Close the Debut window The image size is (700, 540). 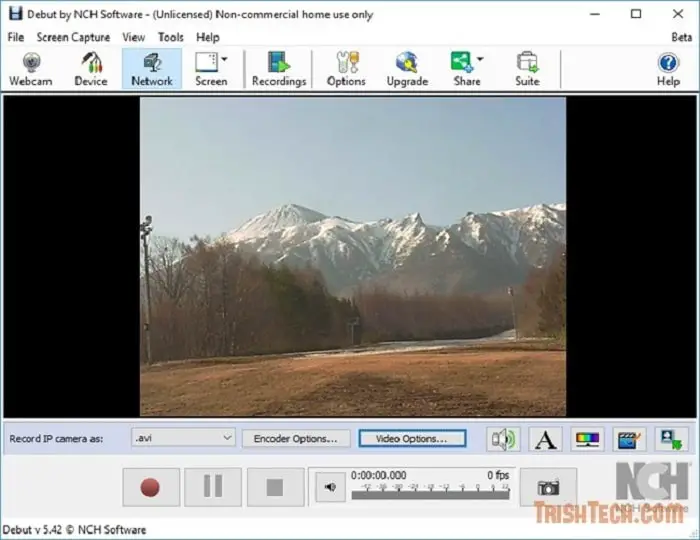point(678,14)
